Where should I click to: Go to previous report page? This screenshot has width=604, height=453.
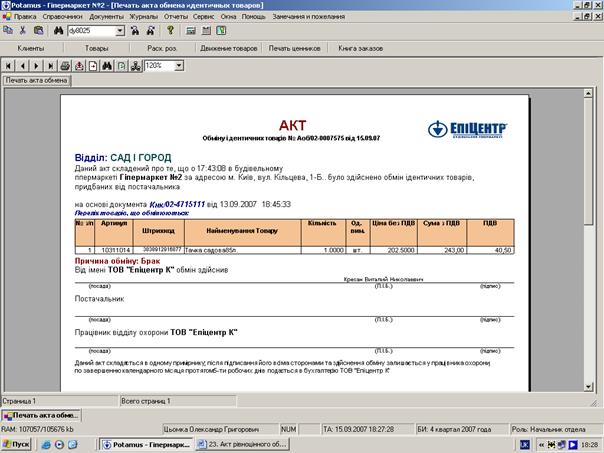pyautogui.click(x=23, y=66)
